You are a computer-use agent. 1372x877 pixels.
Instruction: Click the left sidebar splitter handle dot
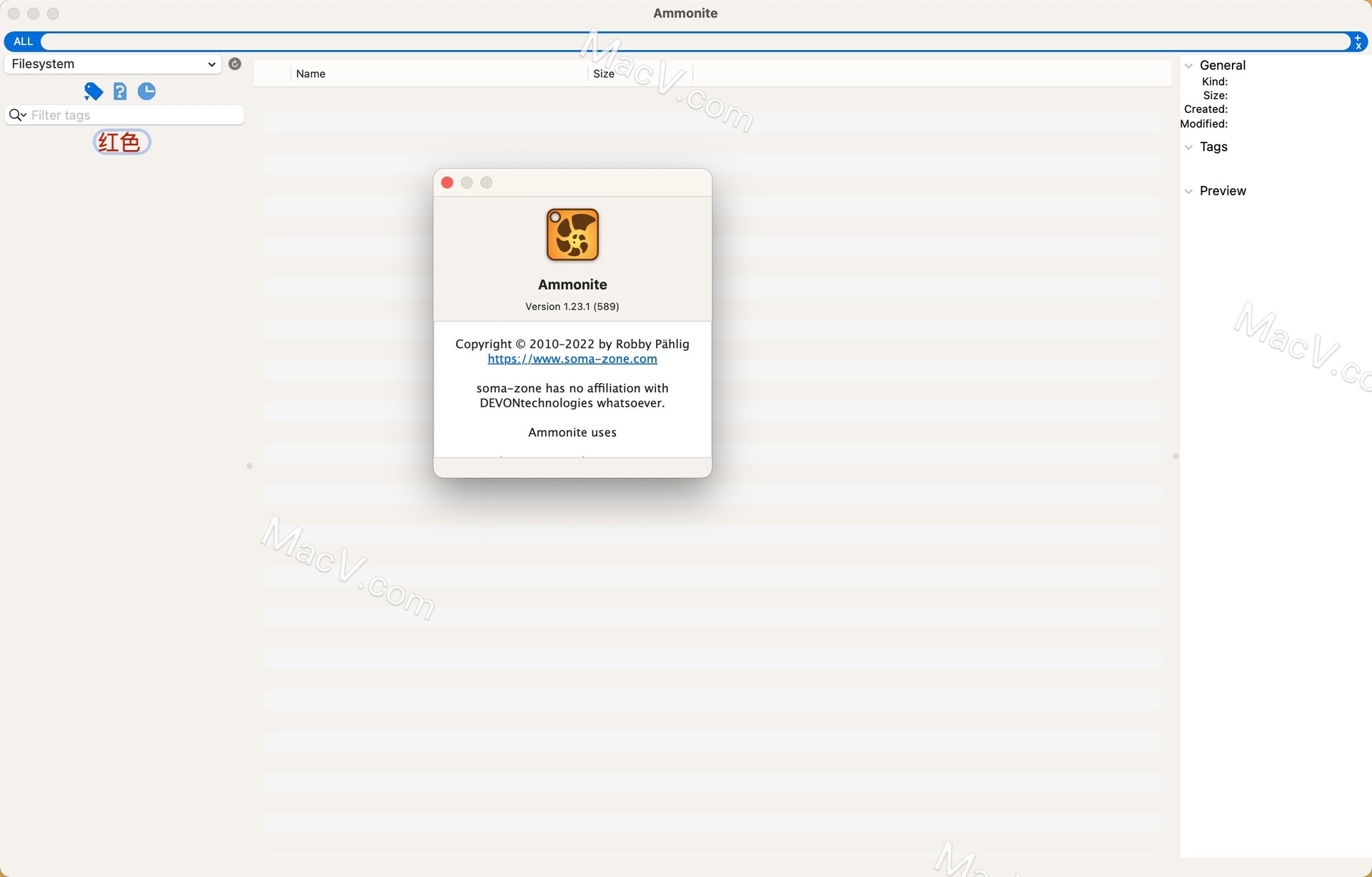pyautogui.click(x=249, y=466)
